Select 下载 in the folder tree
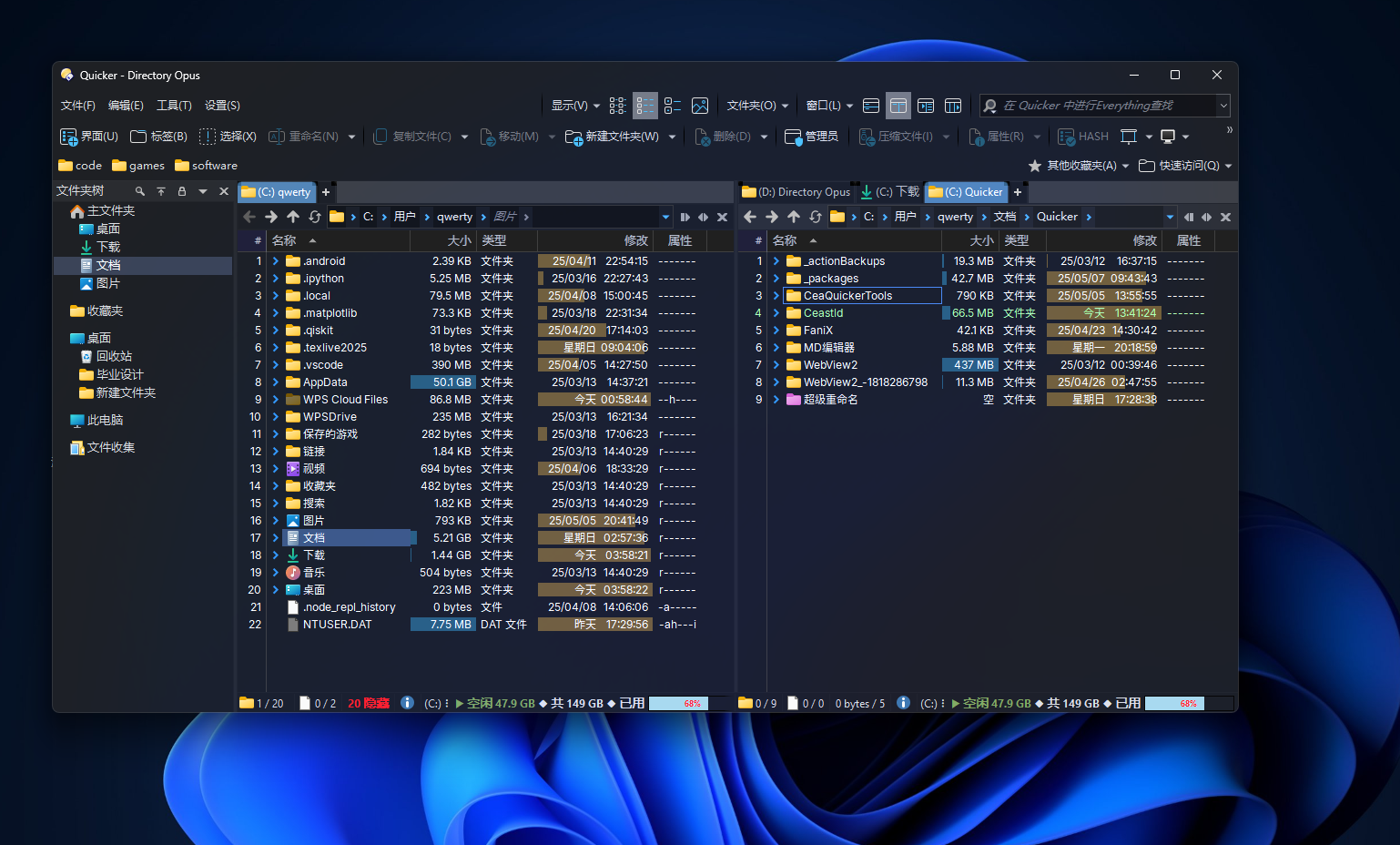This screenshot has width=1400, height=845. click(100, 247)
